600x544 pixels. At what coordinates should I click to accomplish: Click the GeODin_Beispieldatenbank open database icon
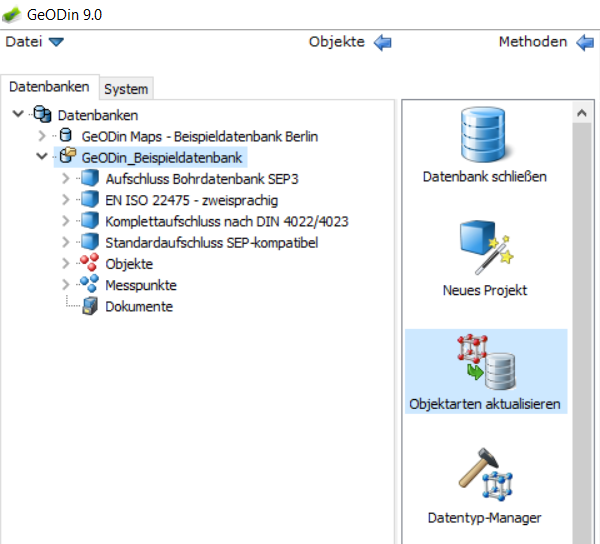[x=68, y=156]
